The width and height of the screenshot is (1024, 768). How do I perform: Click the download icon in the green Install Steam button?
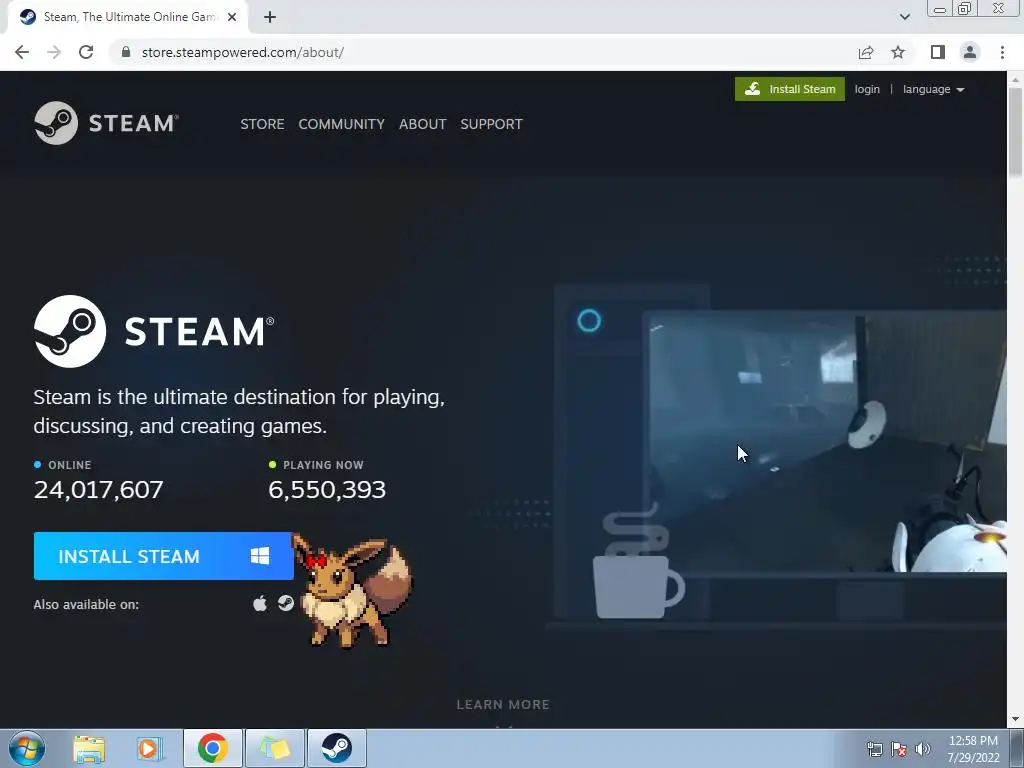pyautogui.click(x=752, y=89)
